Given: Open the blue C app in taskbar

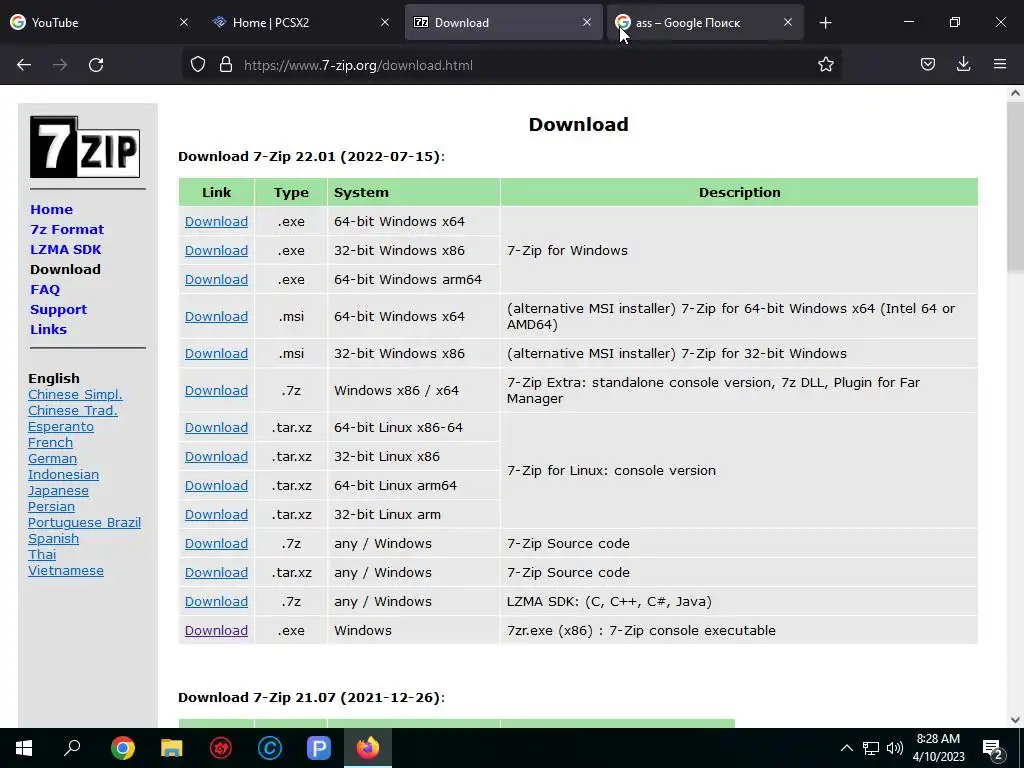Looking at the screenshot, I should 270,748.
